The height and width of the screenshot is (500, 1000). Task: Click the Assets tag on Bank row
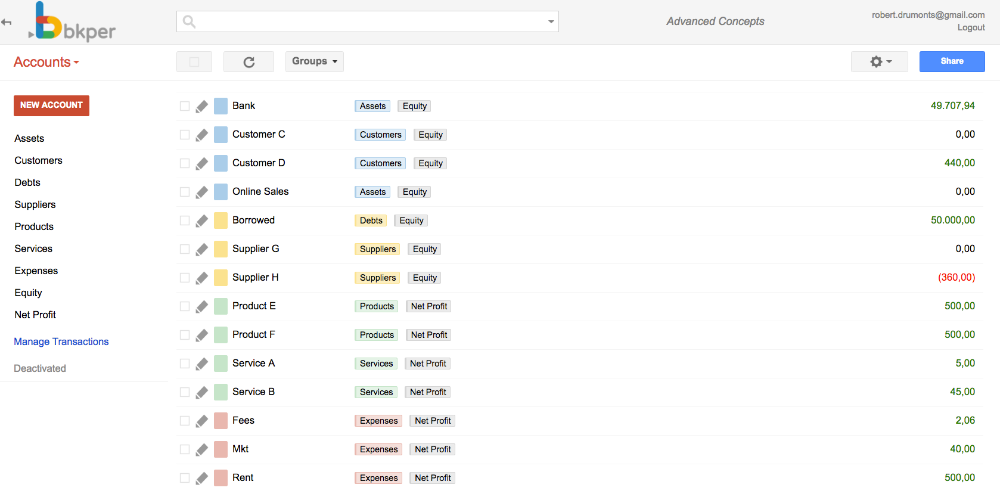pos(372,106)
